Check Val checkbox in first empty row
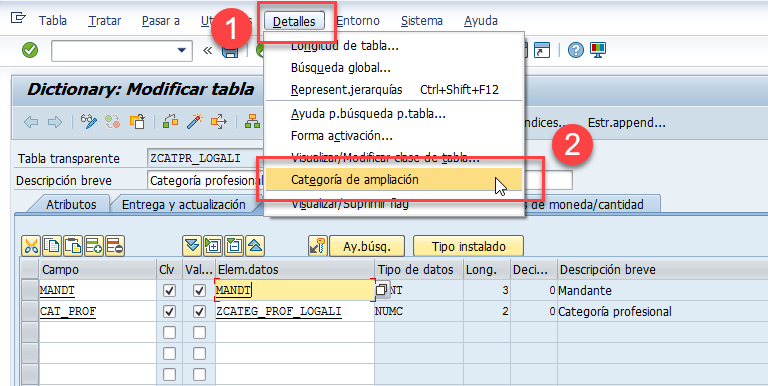Screen dimensions: 768x386 199,333
